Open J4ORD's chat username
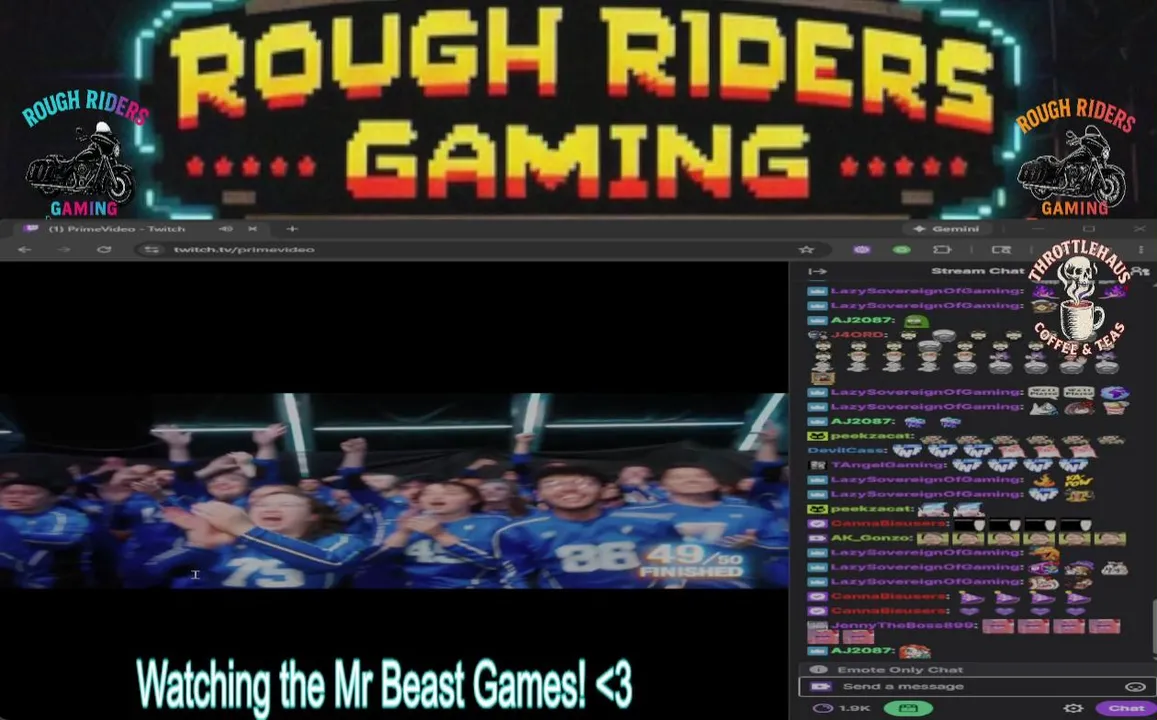 click(x=857, y=335)
